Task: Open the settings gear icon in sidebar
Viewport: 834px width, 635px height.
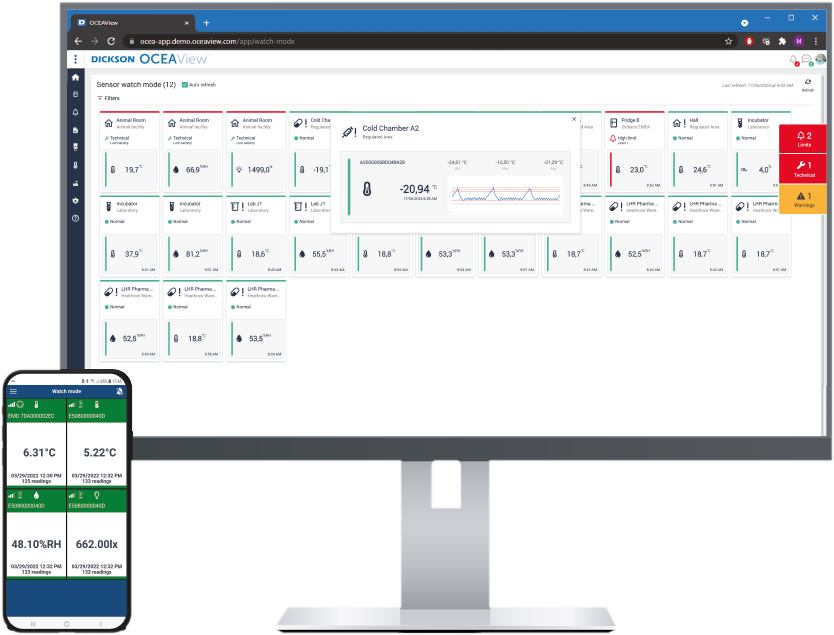Action: click(x=76, y=201)
